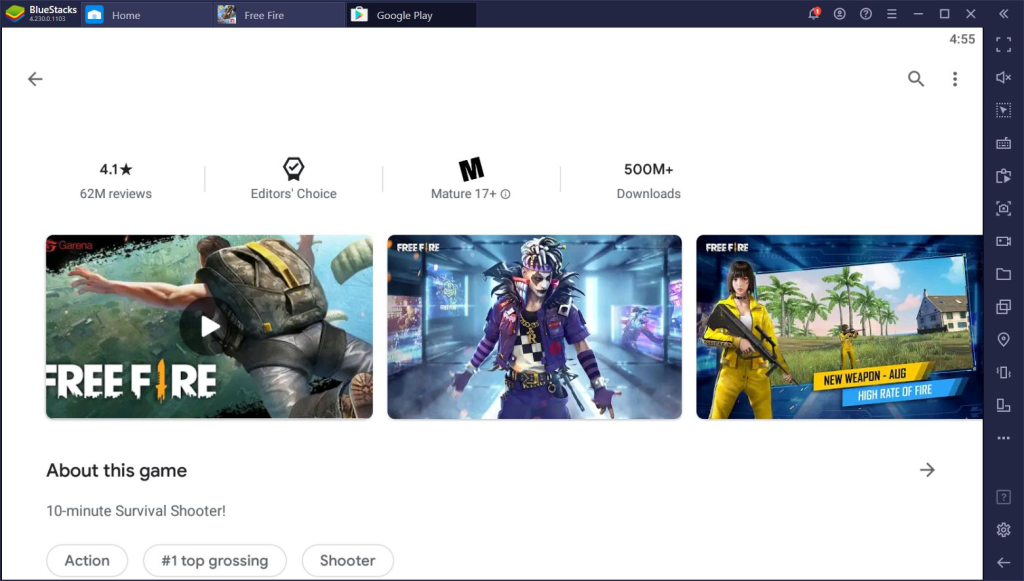Toggle fullscreen mode from the sidebar
The height and width of the screenshot is (581, 1024).
click(x=1003, y=45)
